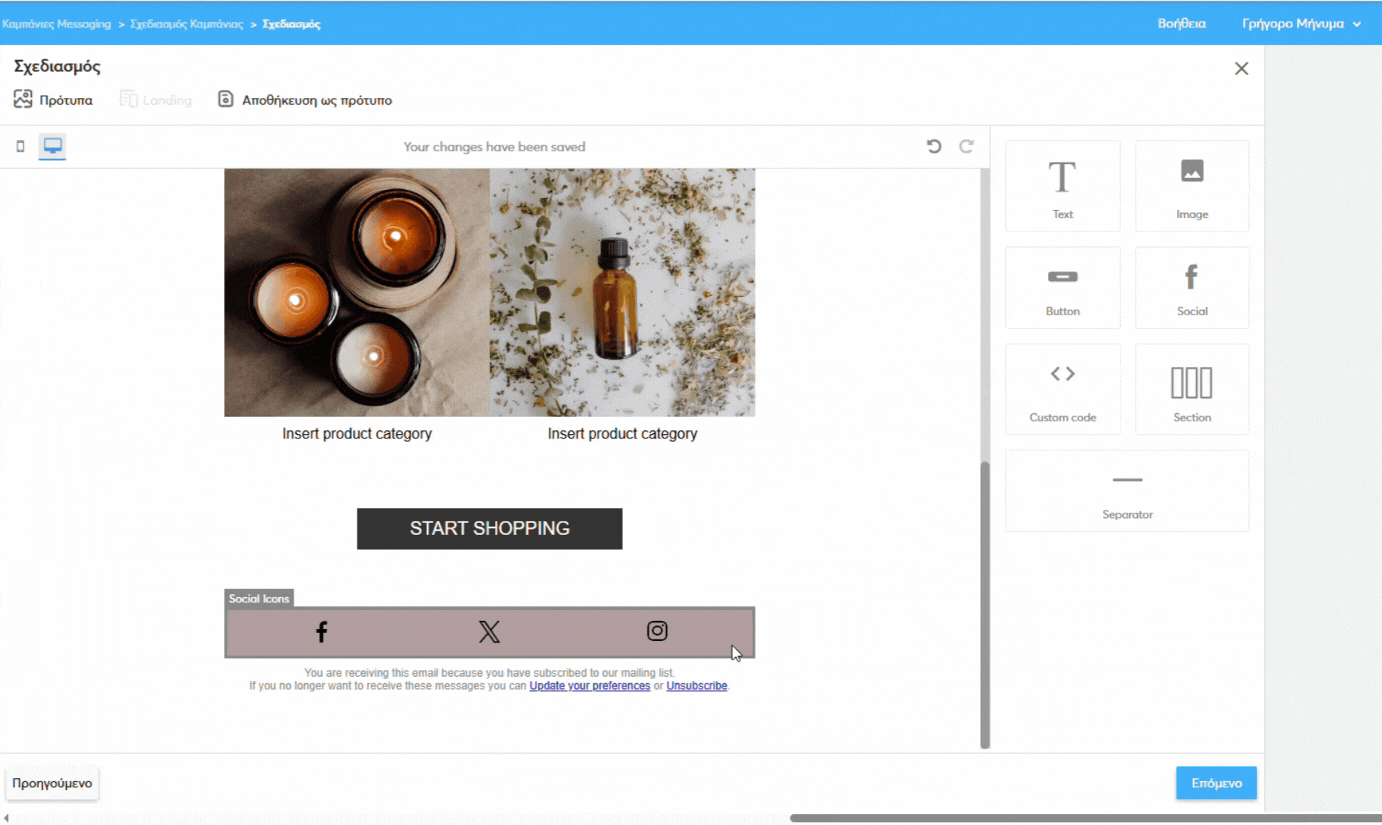Switch to mobile preview mode

pos(19,146)
